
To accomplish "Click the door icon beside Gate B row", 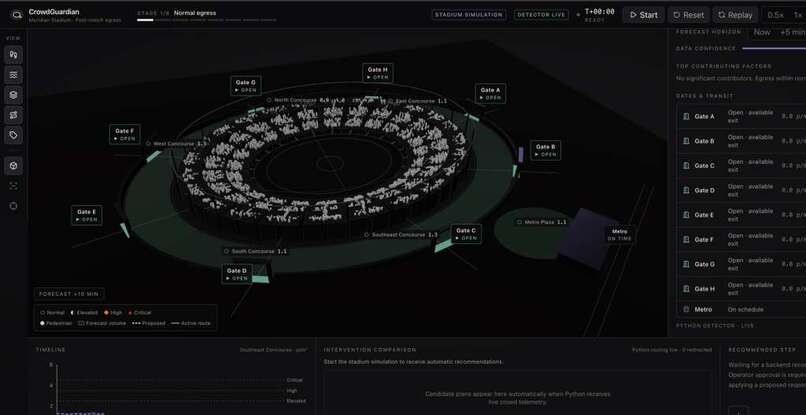I will (686, 141).
